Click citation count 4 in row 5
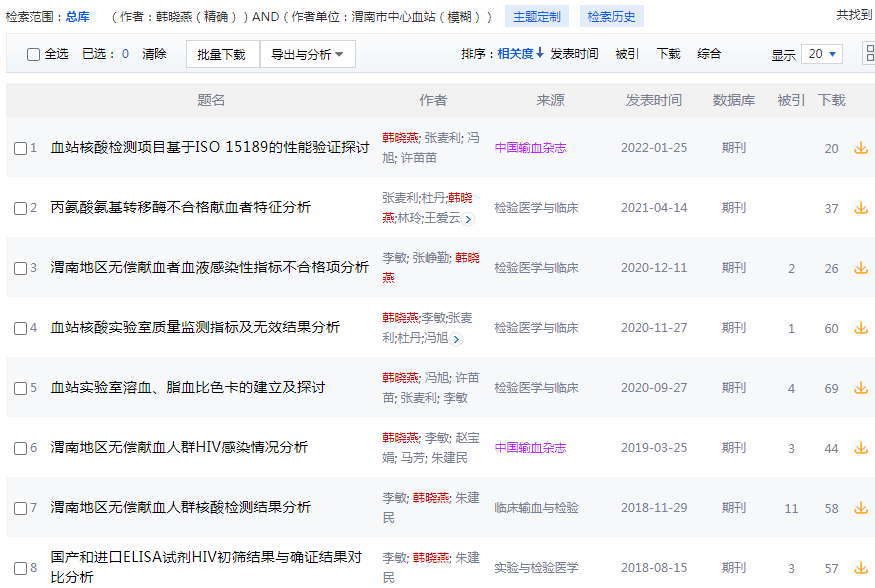The height and width of the screenshot is (588, 875). (x=791, y=388)
